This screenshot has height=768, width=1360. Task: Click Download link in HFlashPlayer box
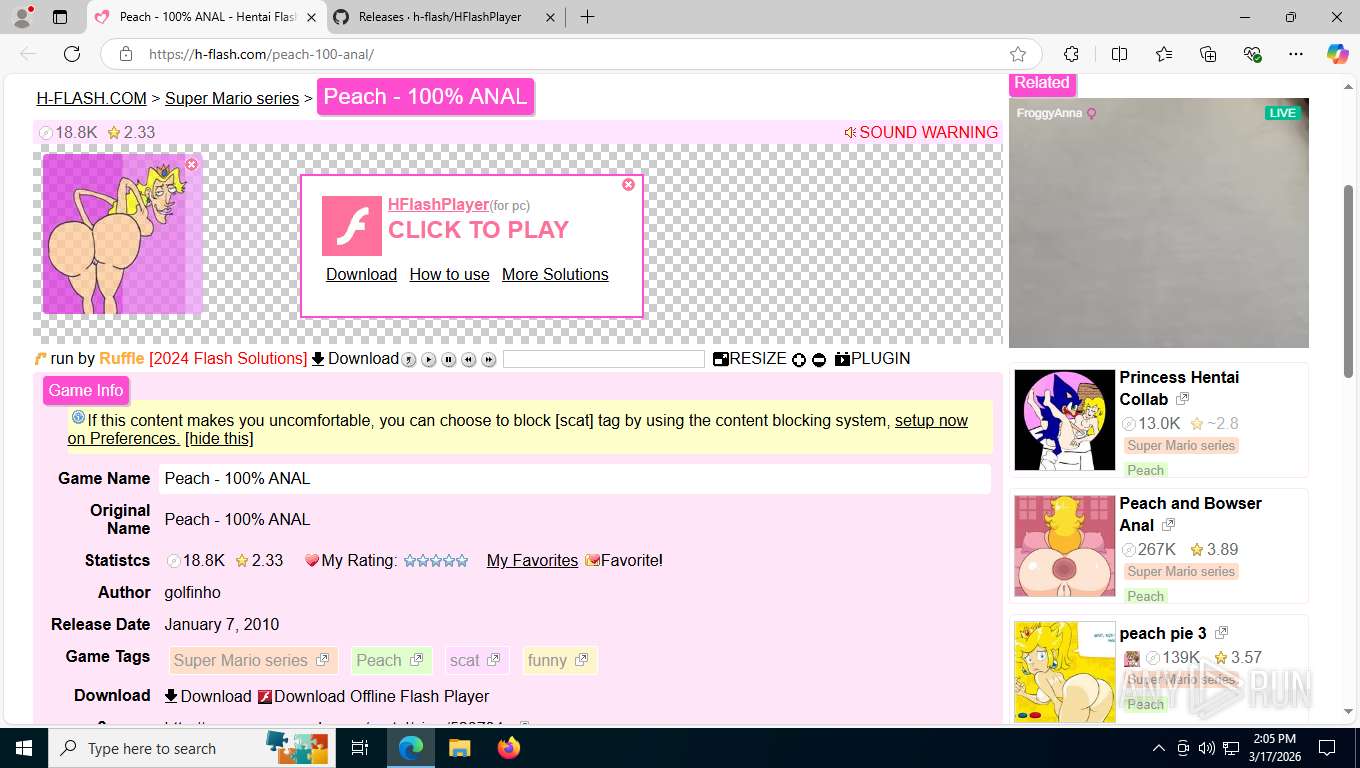pyautogui.click(x=361, y=274)
